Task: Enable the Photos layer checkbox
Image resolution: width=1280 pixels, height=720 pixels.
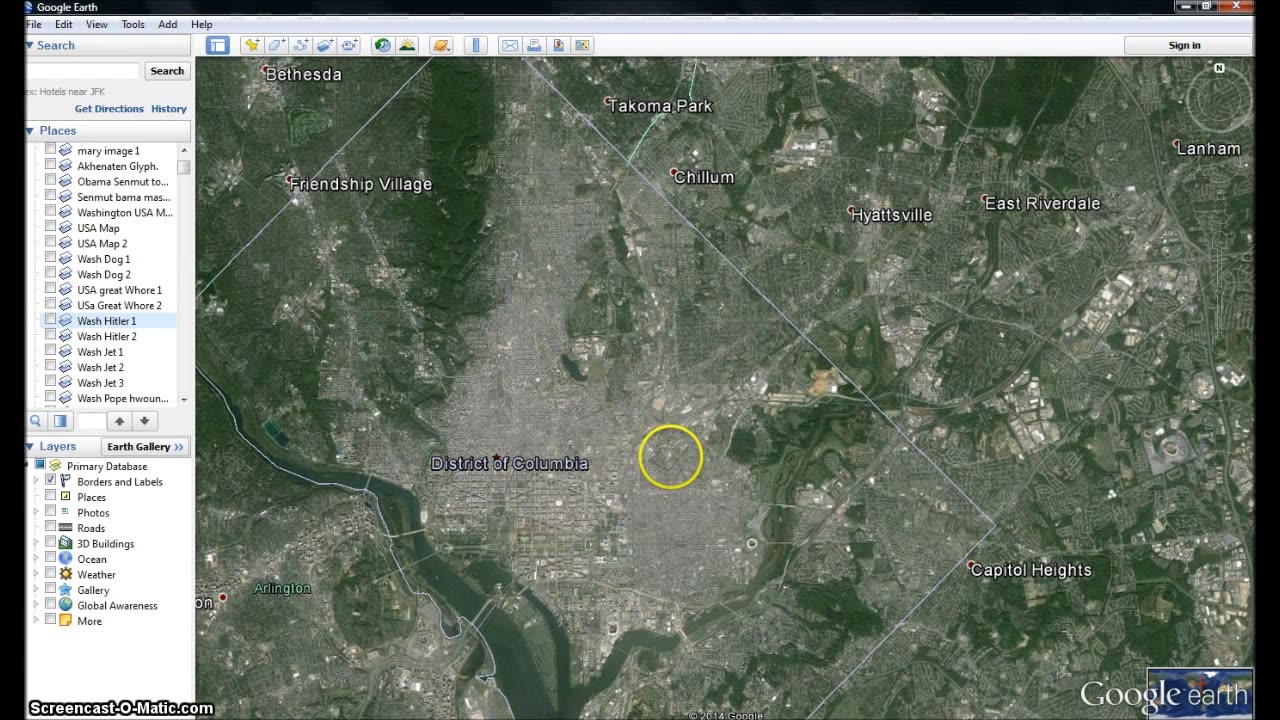Action: tap(51, 512)
